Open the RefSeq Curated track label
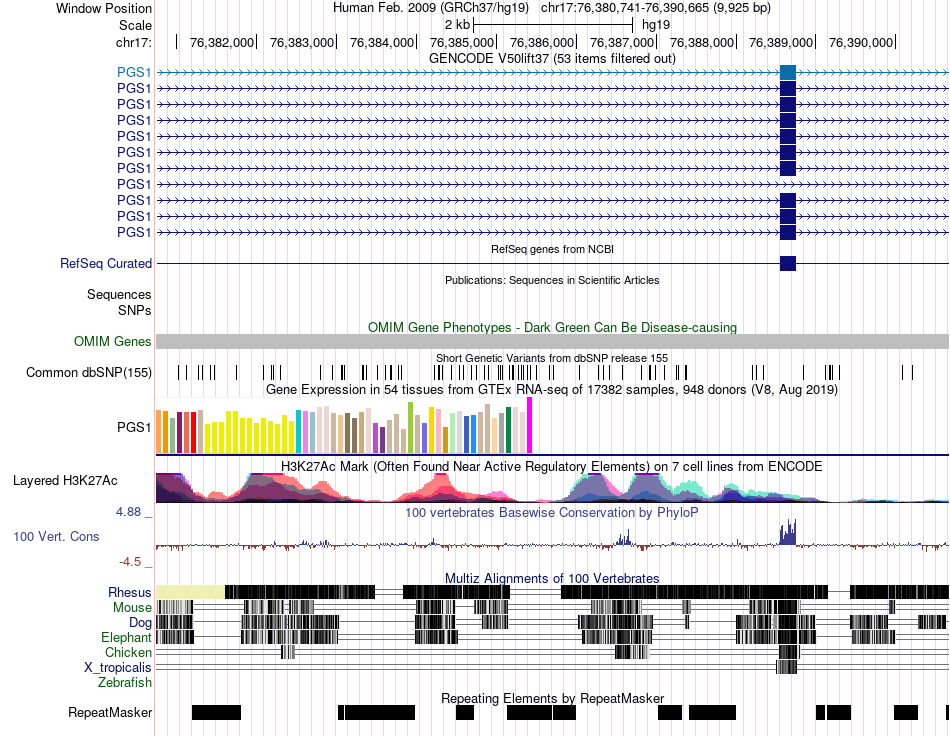The width and height of the screenshot is (950, 736). pos(106,264)
